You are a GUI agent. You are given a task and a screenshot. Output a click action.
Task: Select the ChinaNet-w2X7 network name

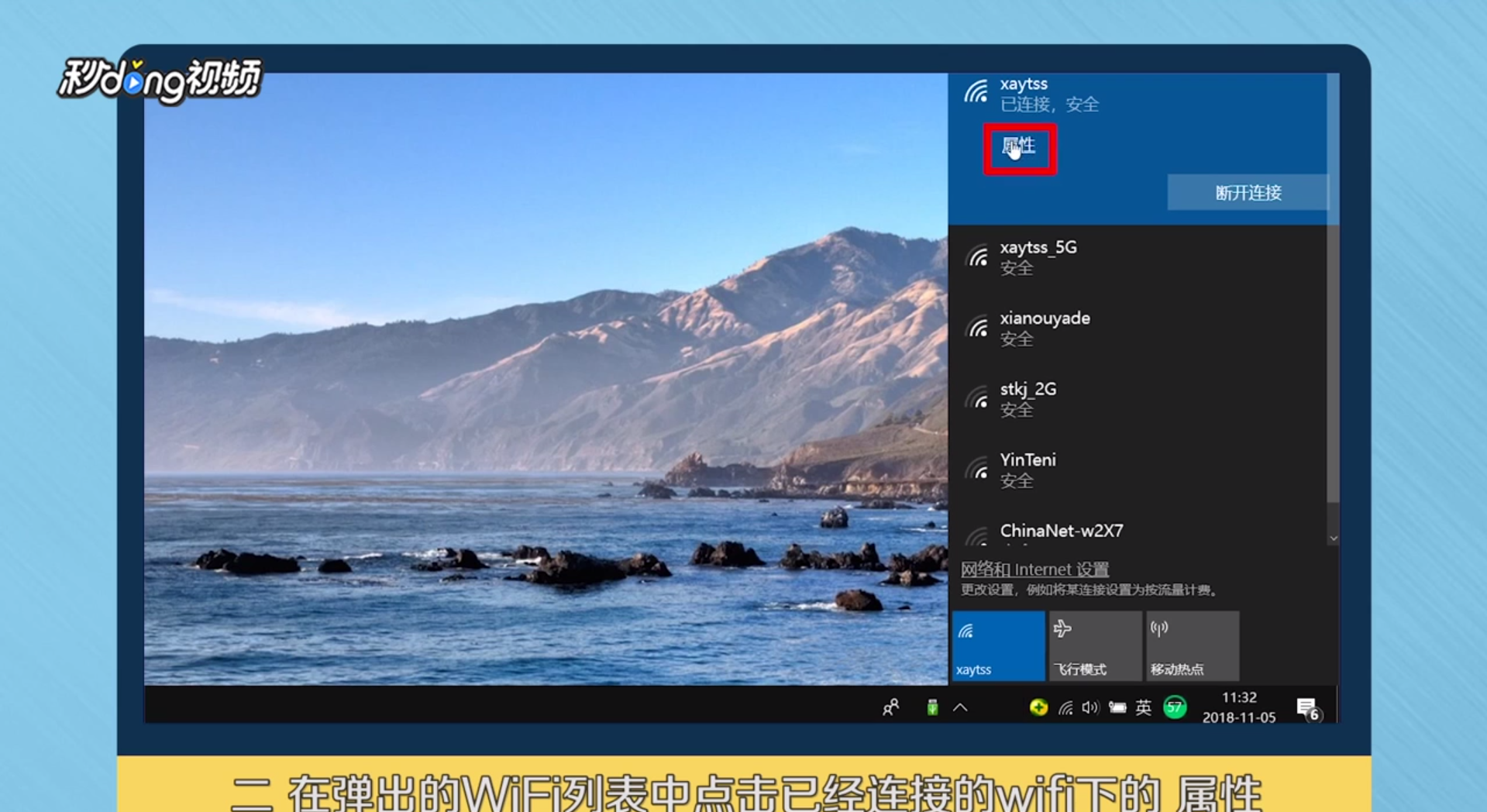coord(1062,531)
